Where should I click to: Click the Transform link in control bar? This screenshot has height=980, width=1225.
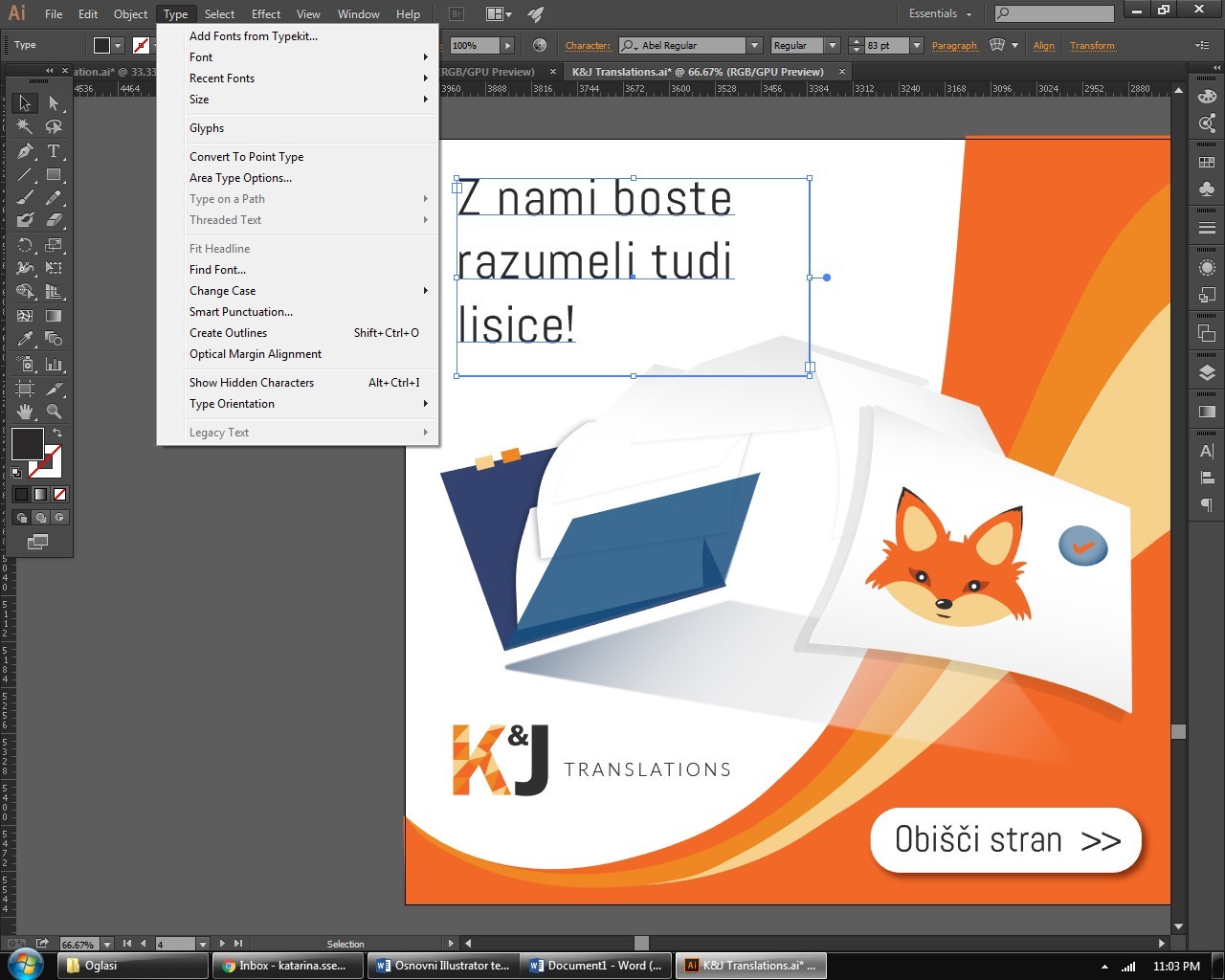click(x=1092, y=45)
